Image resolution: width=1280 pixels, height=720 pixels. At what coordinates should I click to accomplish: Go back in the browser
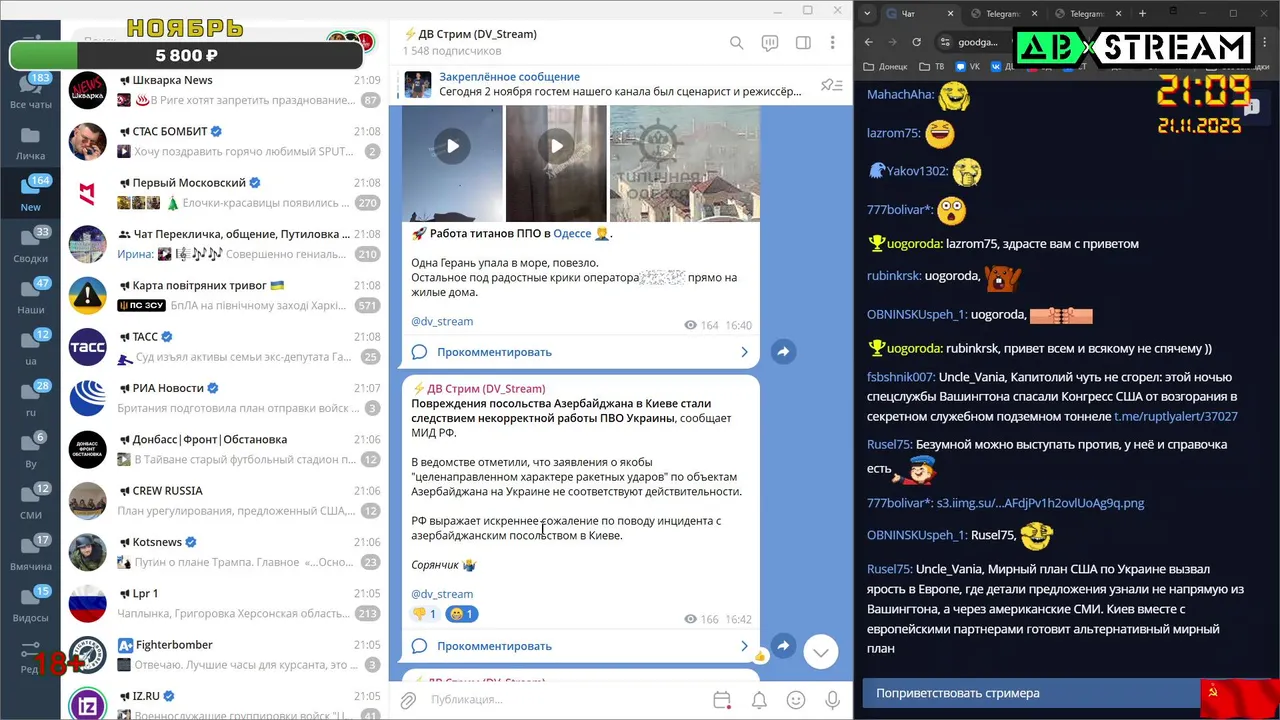(868, 42)
